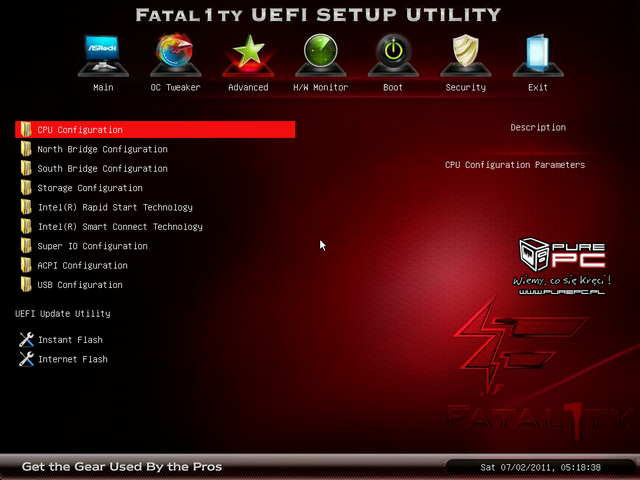Open Storage Configuration submenu
Image resolution: width=640 pixels, height=480 pixels.
tap(90, 188)
